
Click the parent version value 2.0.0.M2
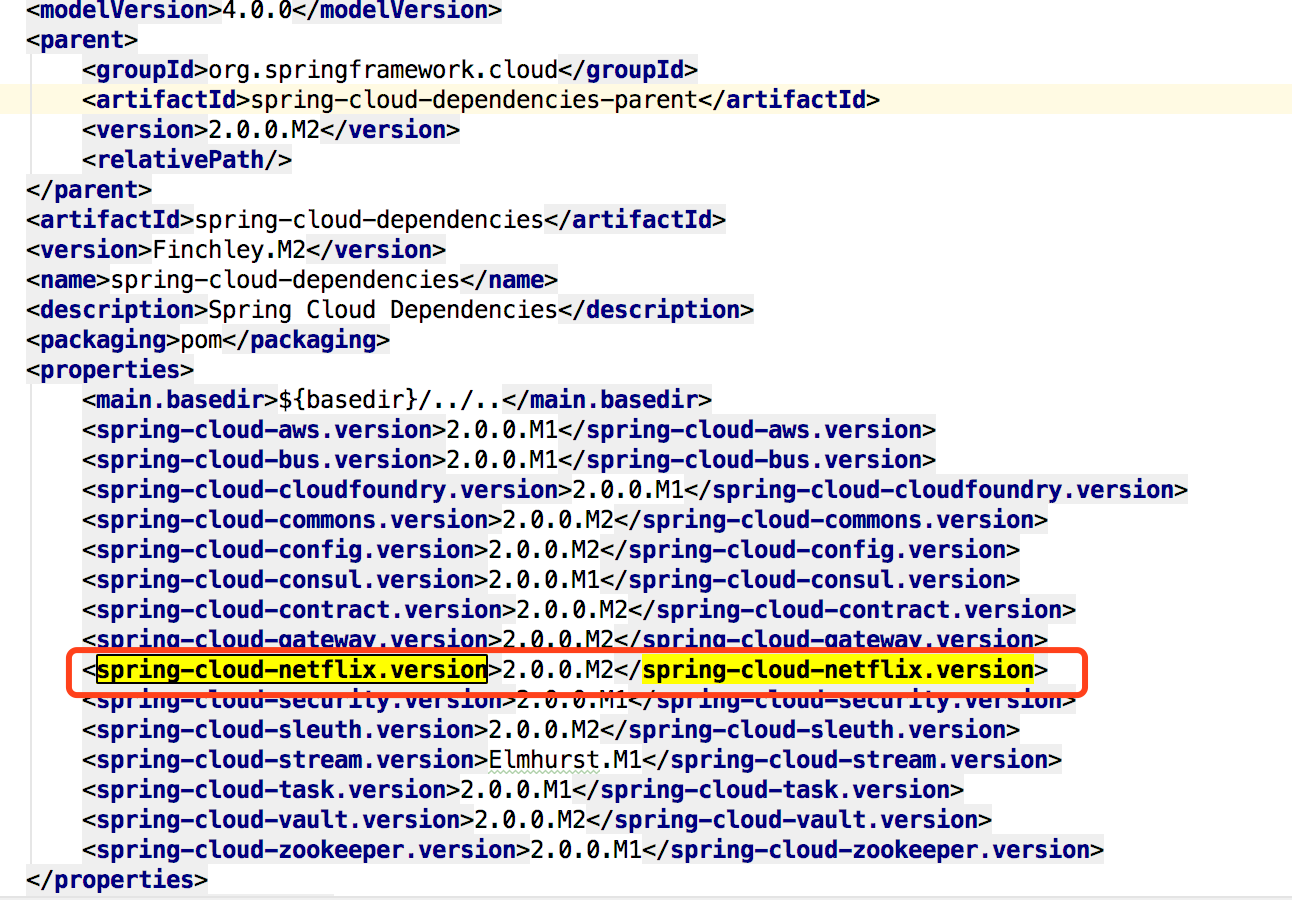click(x=264, y=130)
